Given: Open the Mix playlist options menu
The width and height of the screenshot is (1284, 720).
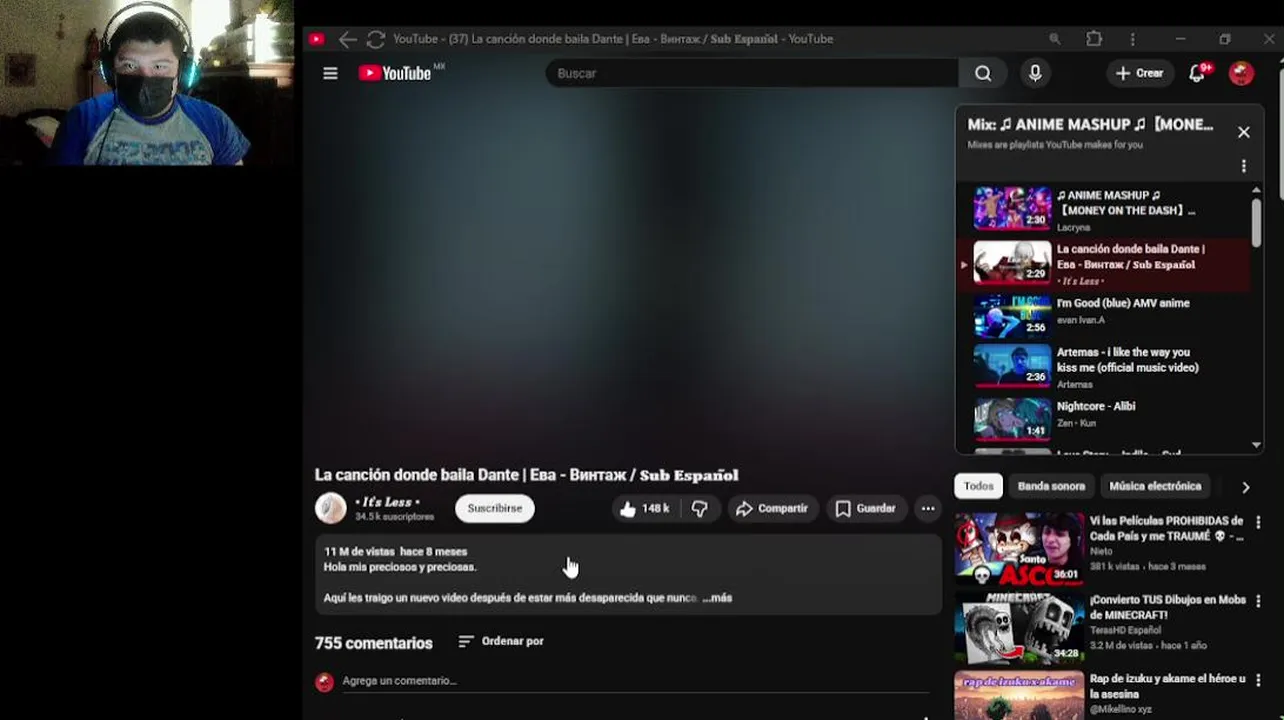Looking at the screenshot, I should (1243, 166).
